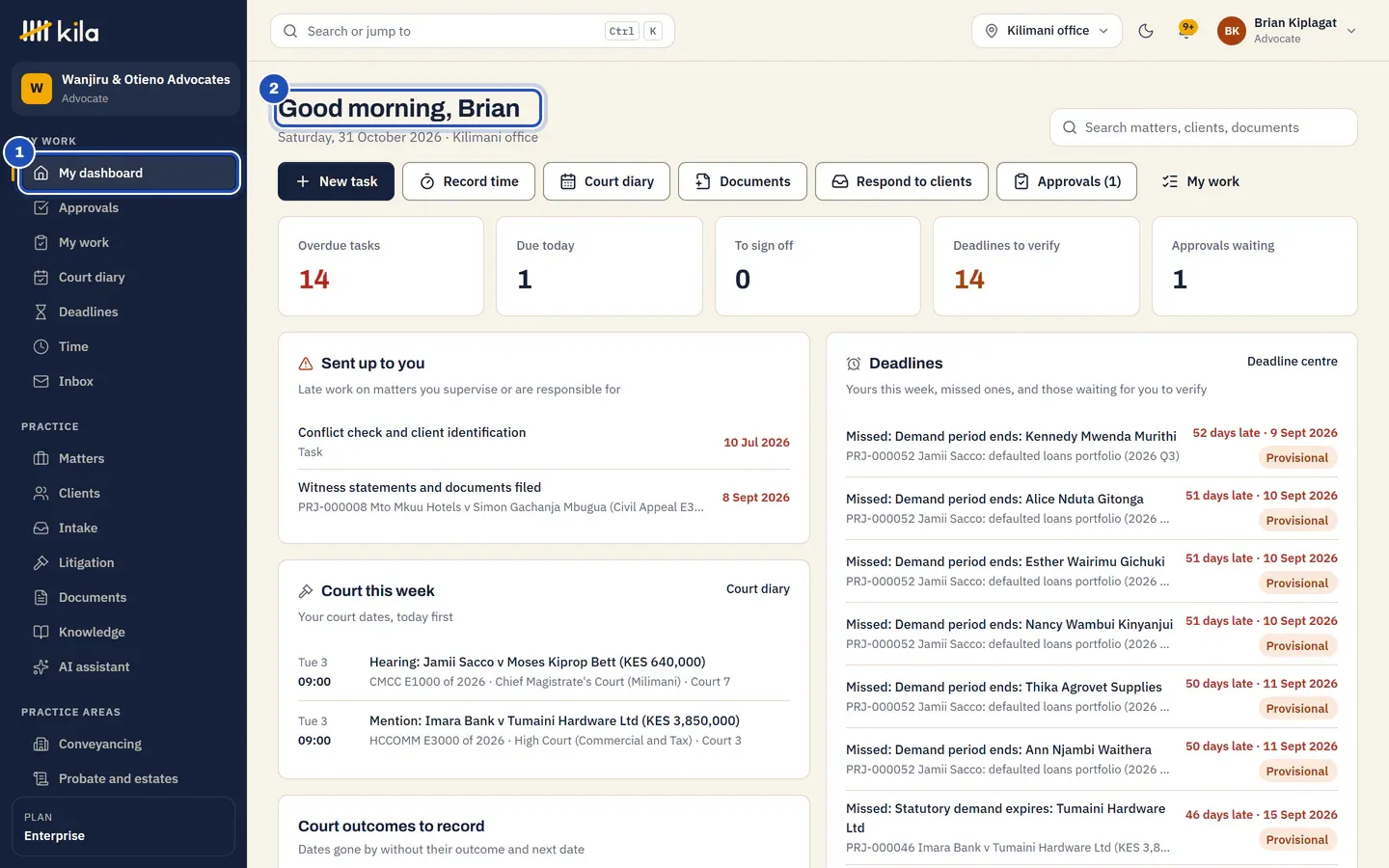Open Court diary link in Court this week
1389x868 pixels.
[x=757, y=589]
